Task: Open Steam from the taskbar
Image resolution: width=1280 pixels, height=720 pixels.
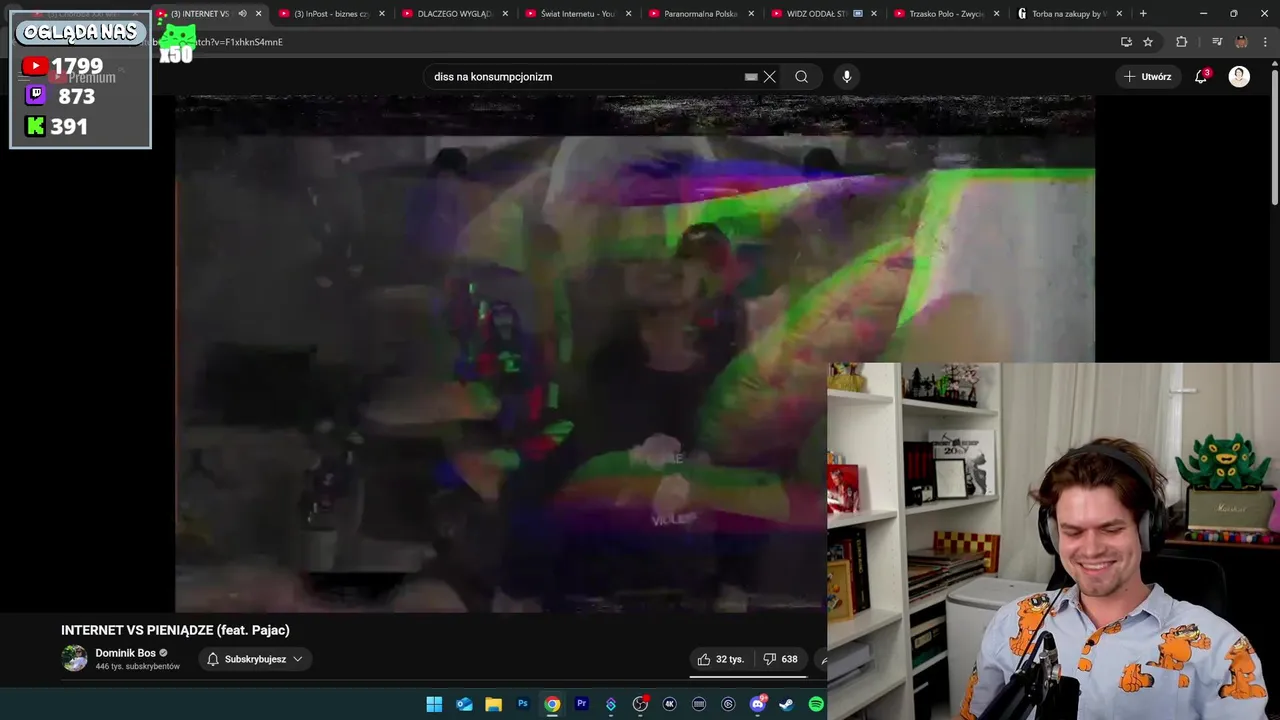Action: [x=786, y=704]
